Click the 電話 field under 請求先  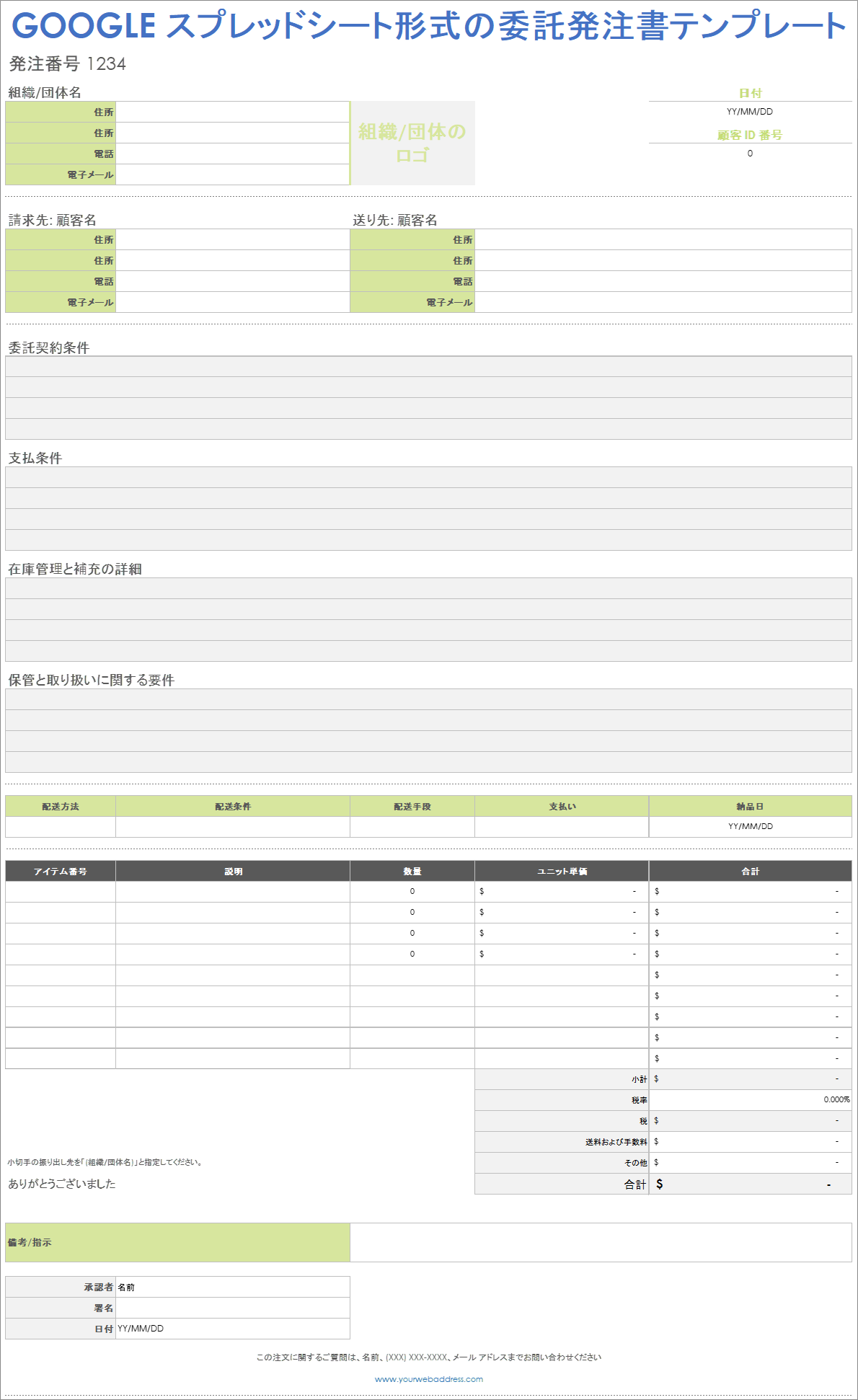click(232, 281)
